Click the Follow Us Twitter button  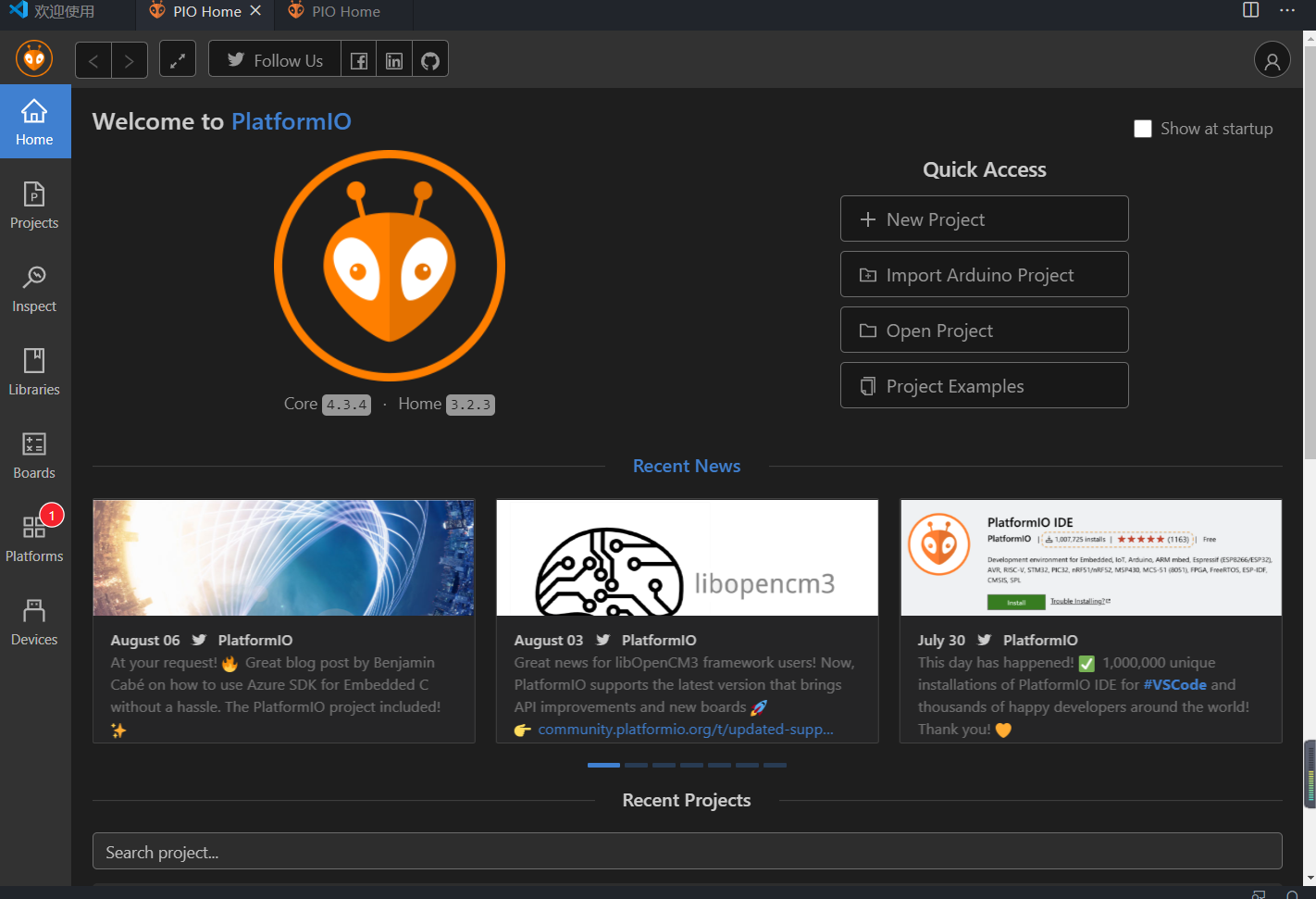coord(275,60)
